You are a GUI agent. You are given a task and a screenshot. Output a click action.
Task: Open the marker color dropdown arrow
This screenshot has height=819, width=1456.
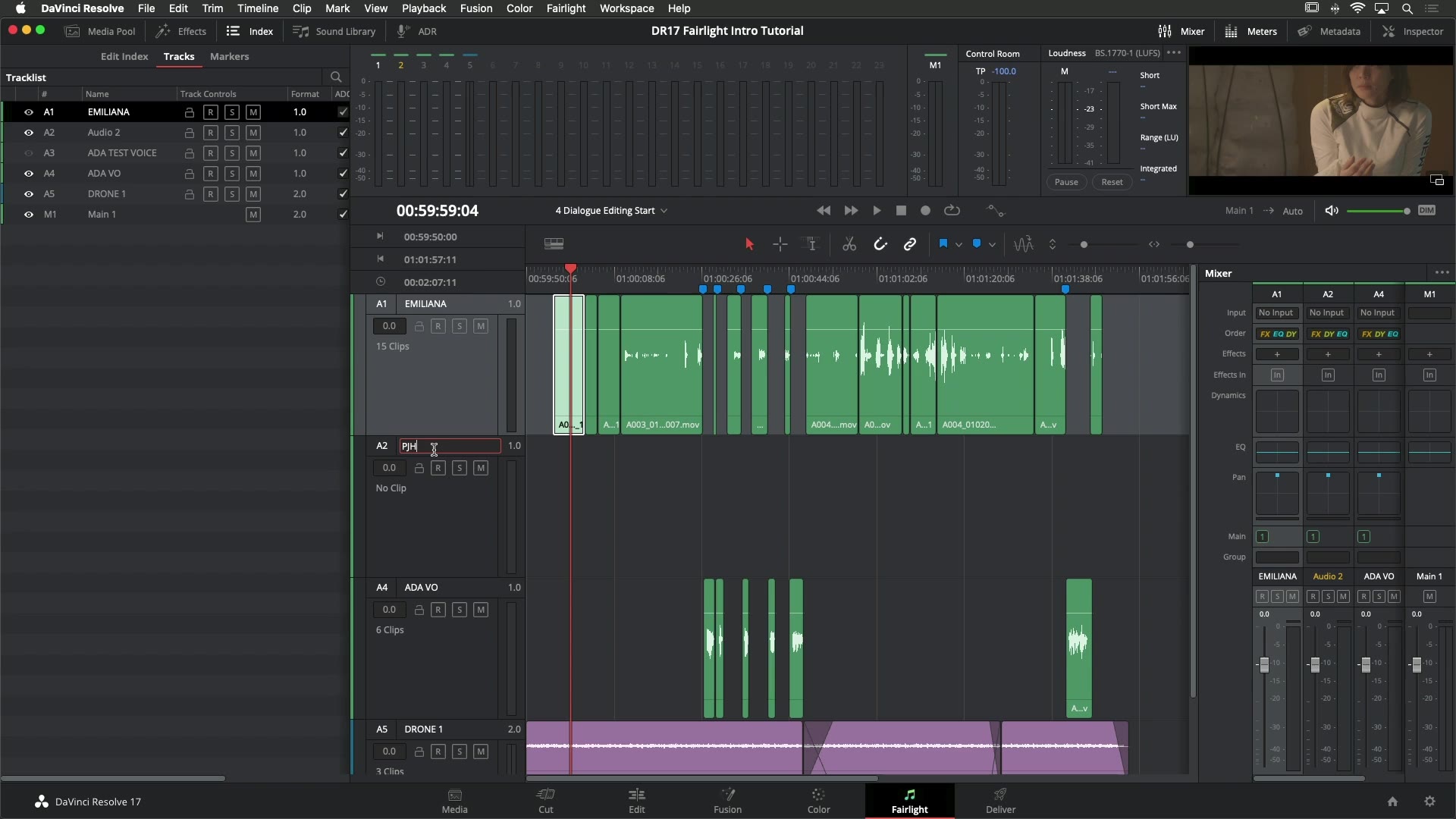coord(992,244)
